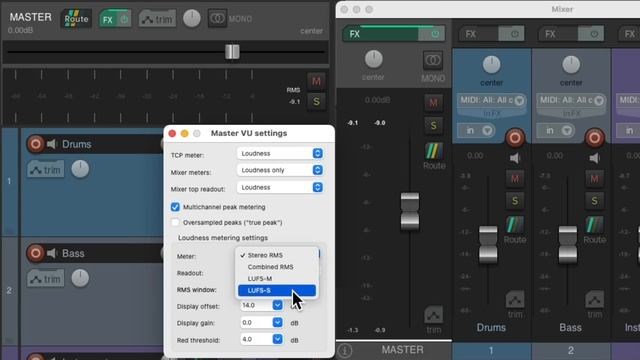This screenshot has height=360, width=640.
Task: Open the master track FX chain
Action: tap(108, 19)
